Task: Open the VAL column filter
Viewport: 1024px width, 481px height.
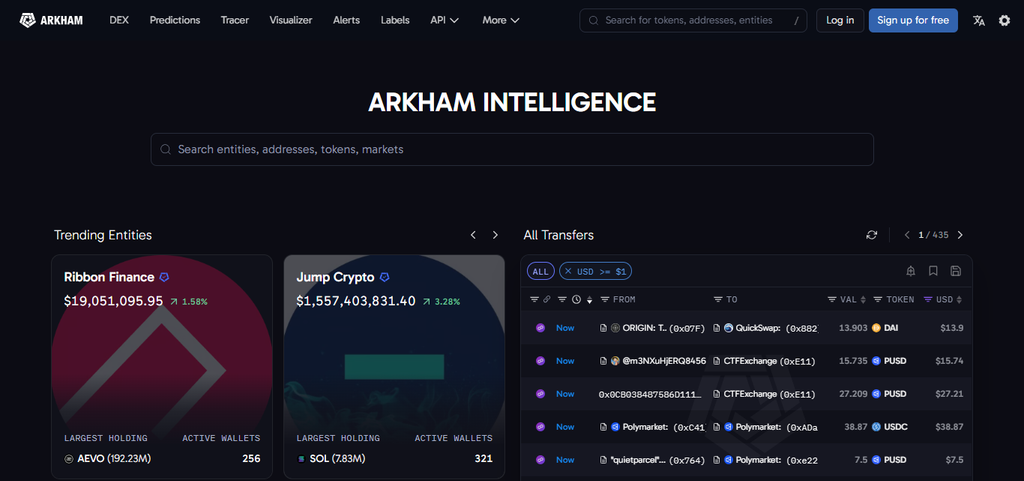Action: click(832, 300)
